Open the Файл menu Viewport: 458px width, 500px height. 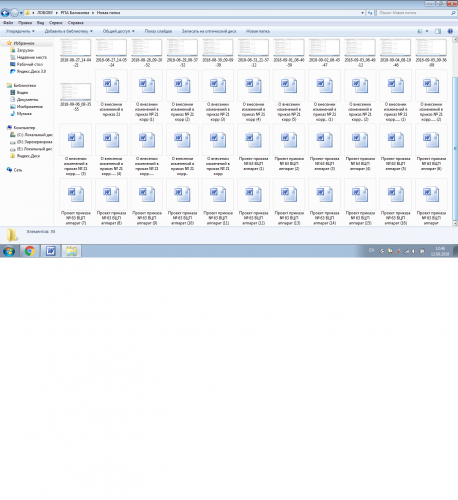(8, 23)
